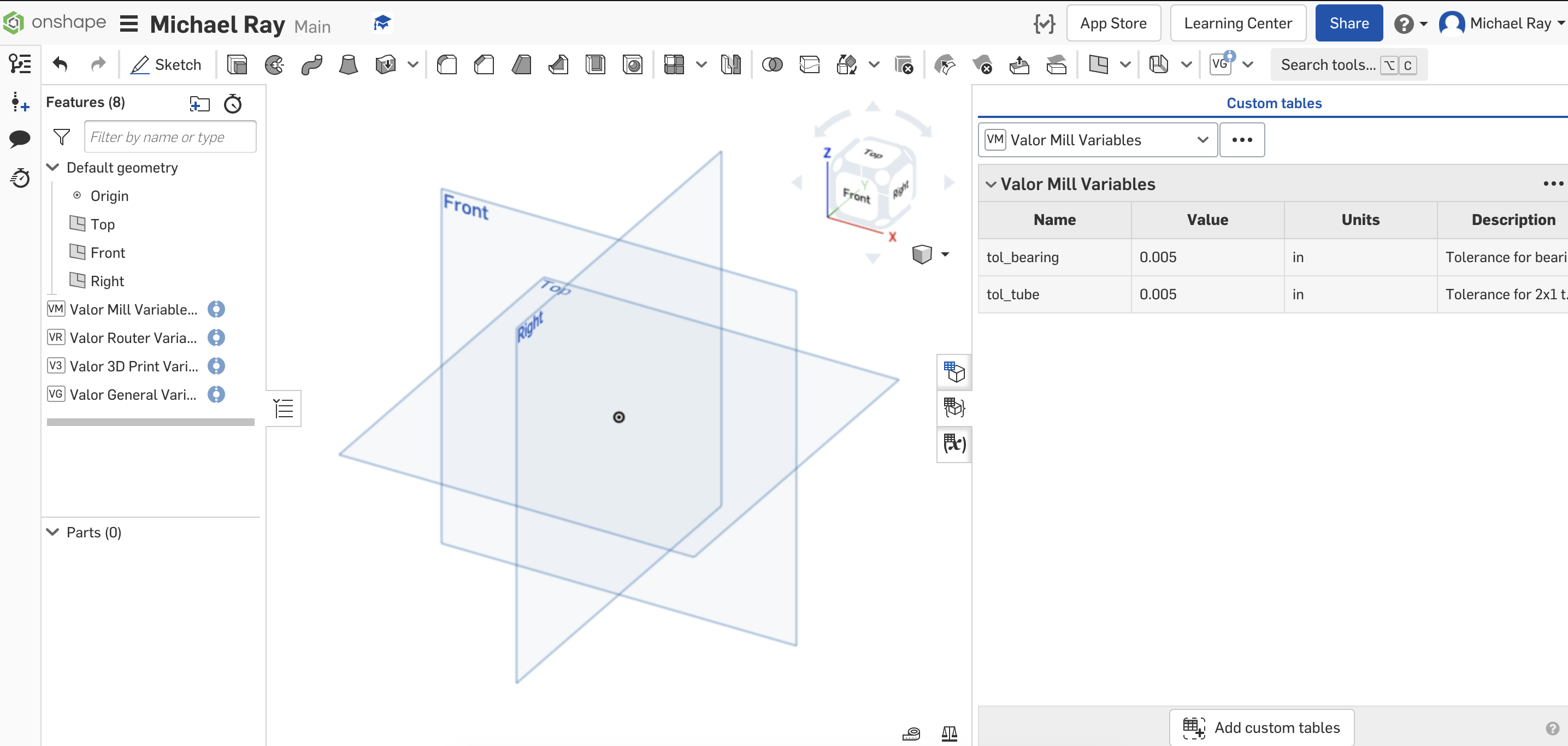Select the Delete part tool
The height and width of the screenshot is (746, 1568).
click(x=904, y=64)
